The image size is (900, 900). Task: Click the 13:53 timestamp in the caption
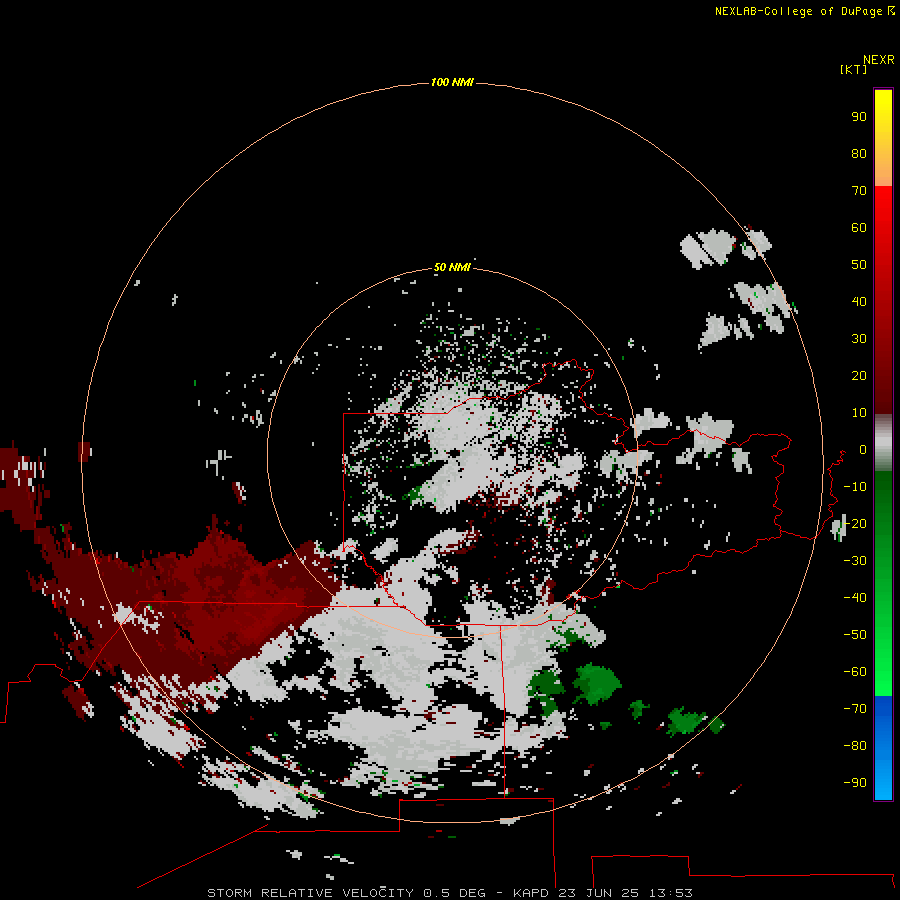point(671,893)
